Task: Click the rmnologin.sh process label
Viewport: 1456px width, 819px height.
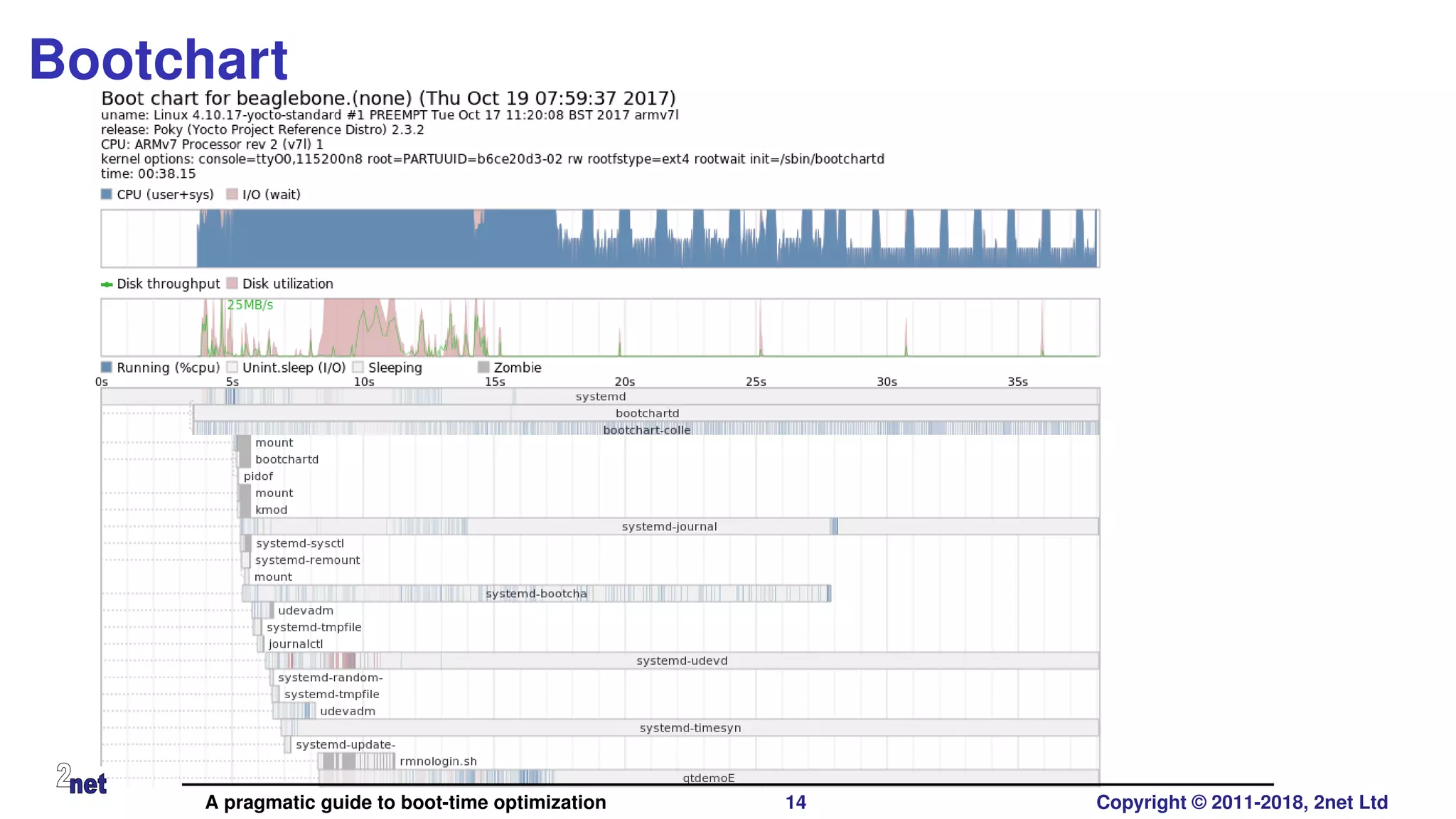Action: (438, 761)
